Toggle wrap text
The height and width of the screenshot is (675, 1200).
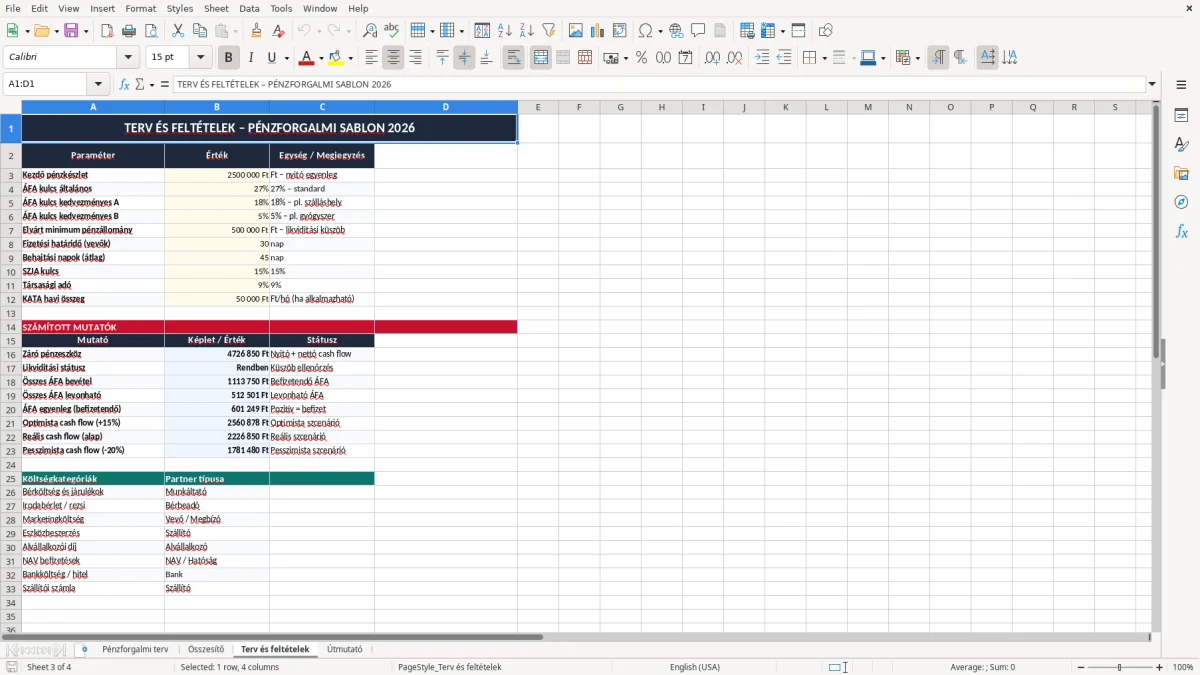(513, 58)
